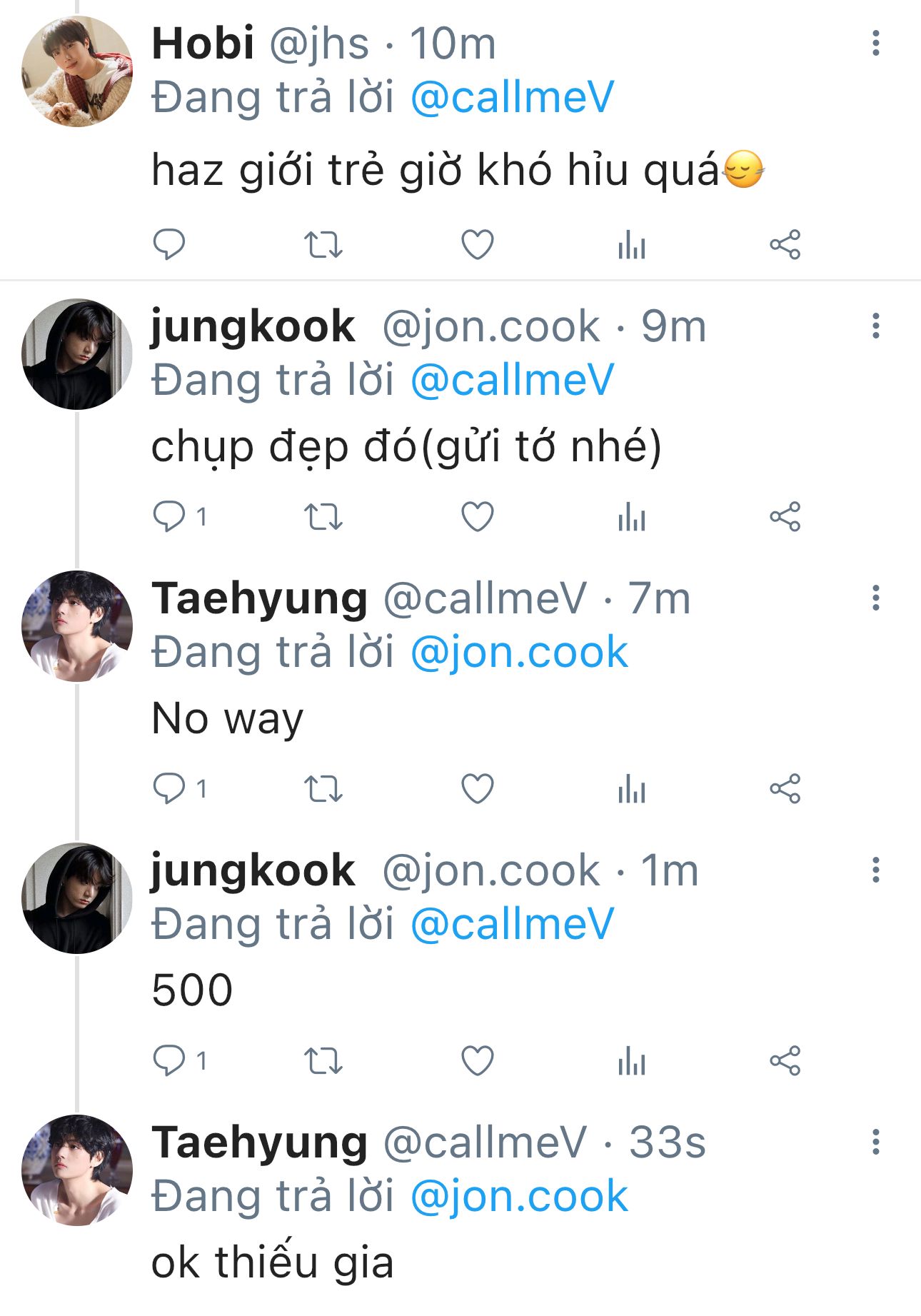Like Taehyung's "No way" tweet
921x1316 pixels.
pos(477,789)
